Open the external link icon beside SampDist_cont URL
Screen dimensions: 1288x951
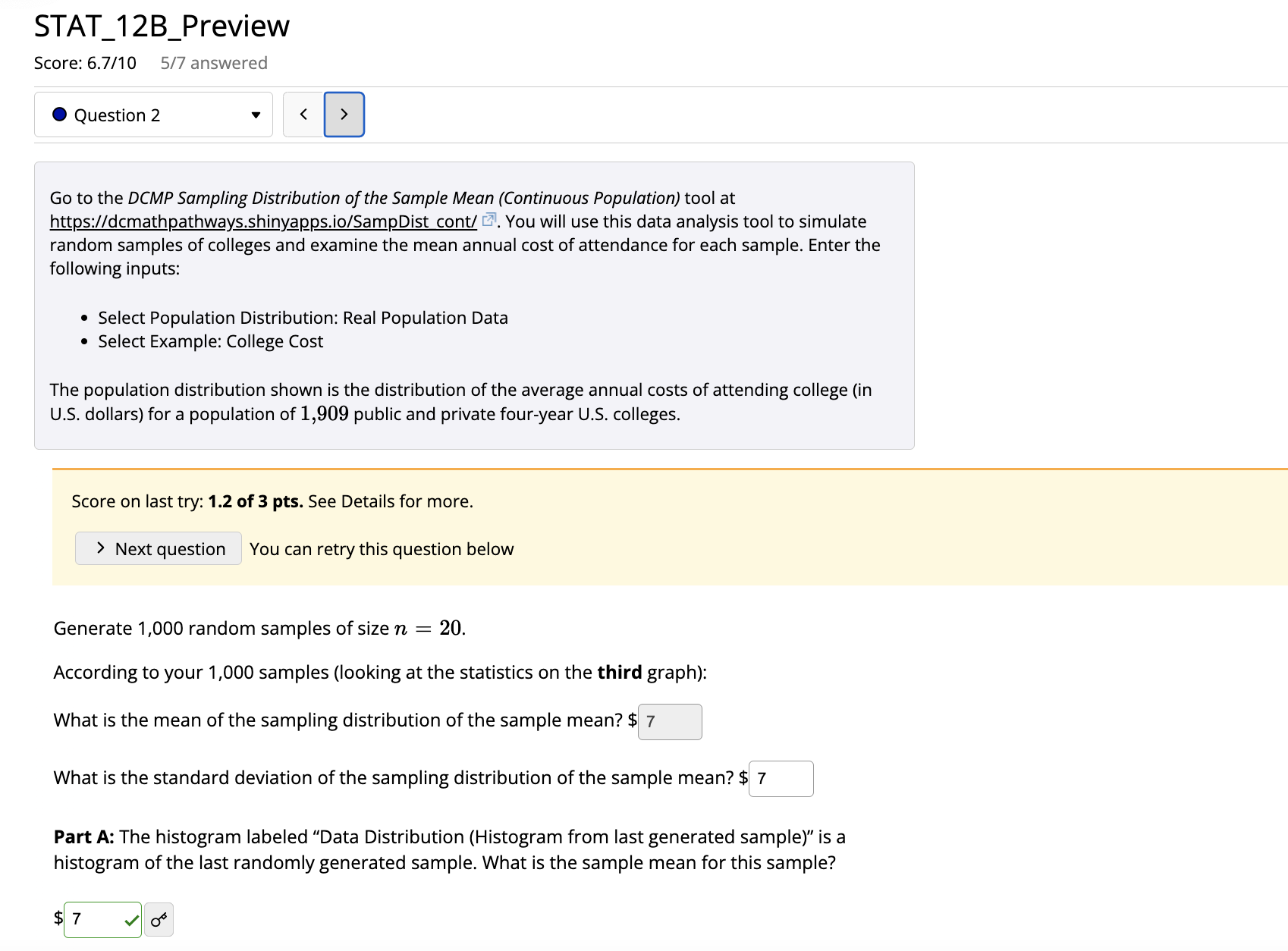pos(489,219)
